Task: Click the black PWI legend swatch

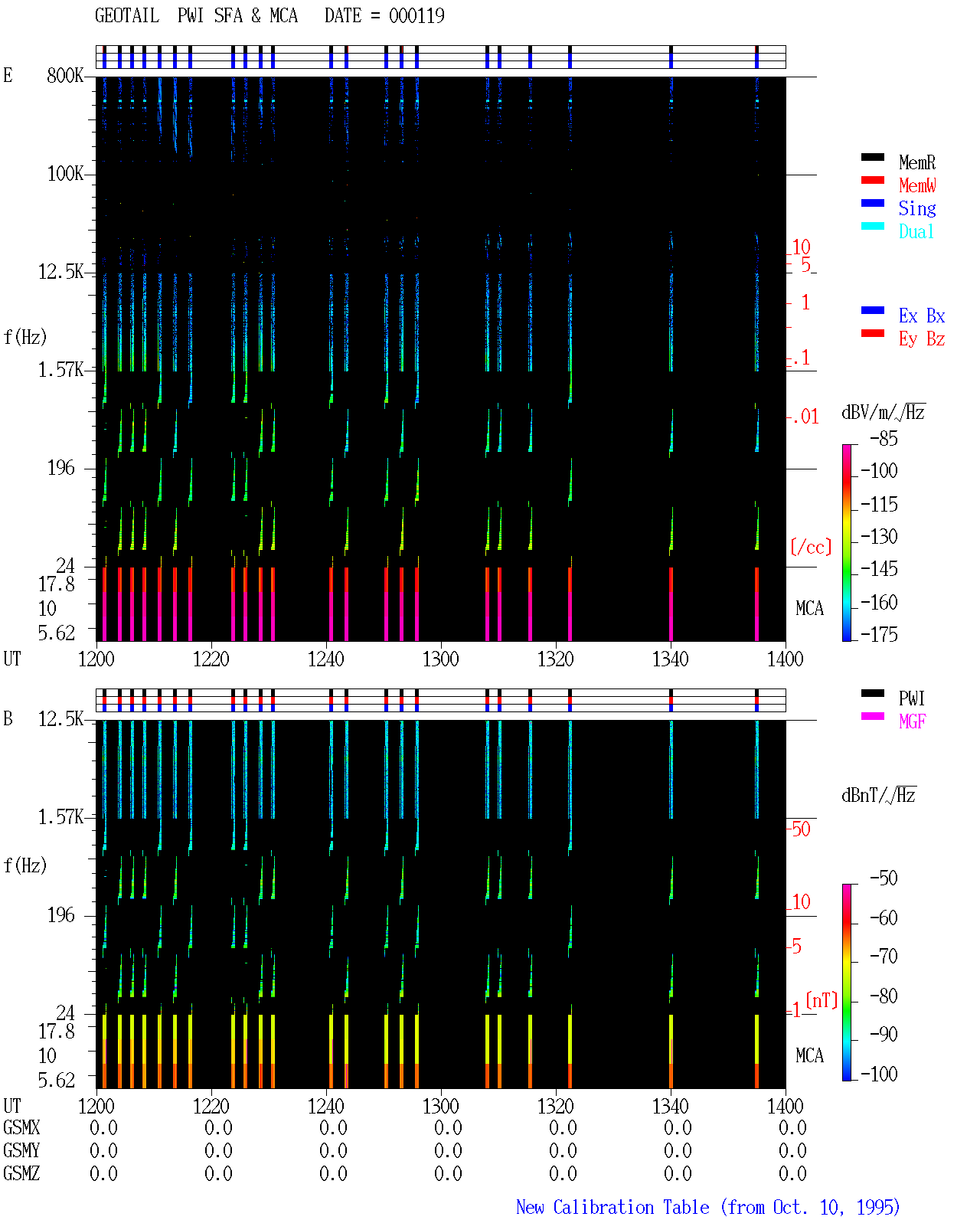Action: click(873, 694)
